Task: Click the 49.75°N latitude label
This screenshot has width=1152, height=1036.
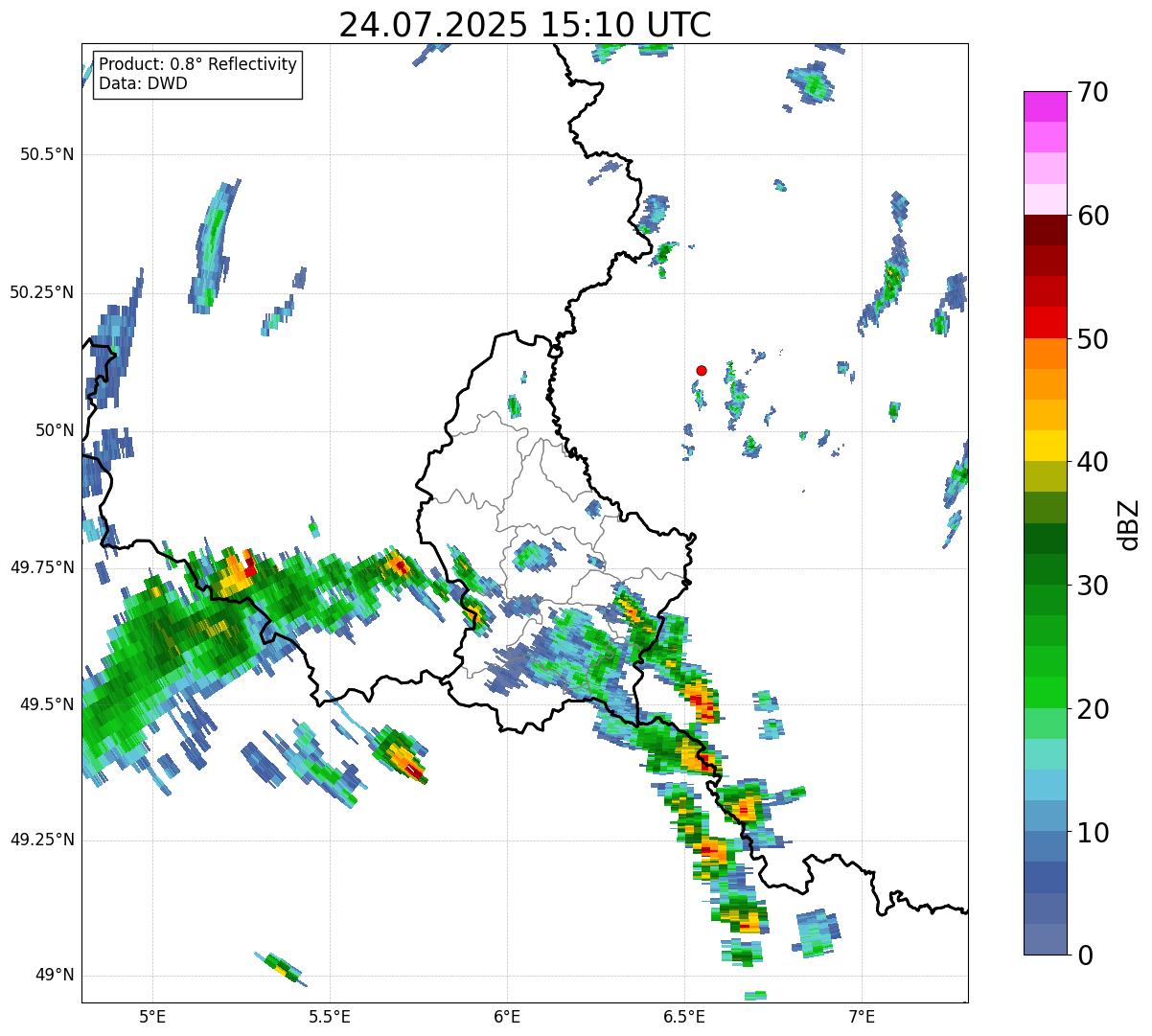Action: click(x=42, y=567)
